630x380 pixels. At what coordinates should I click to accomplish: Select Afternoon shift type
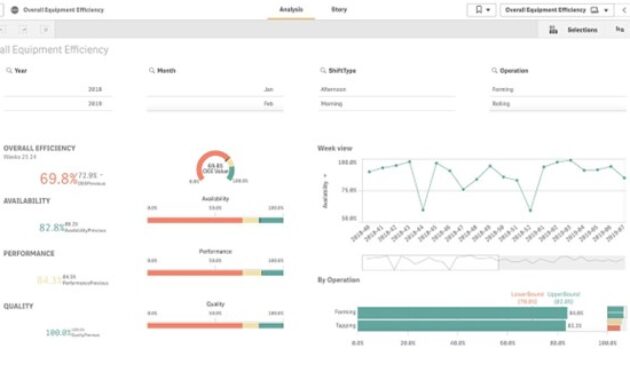tap(387, 89)
